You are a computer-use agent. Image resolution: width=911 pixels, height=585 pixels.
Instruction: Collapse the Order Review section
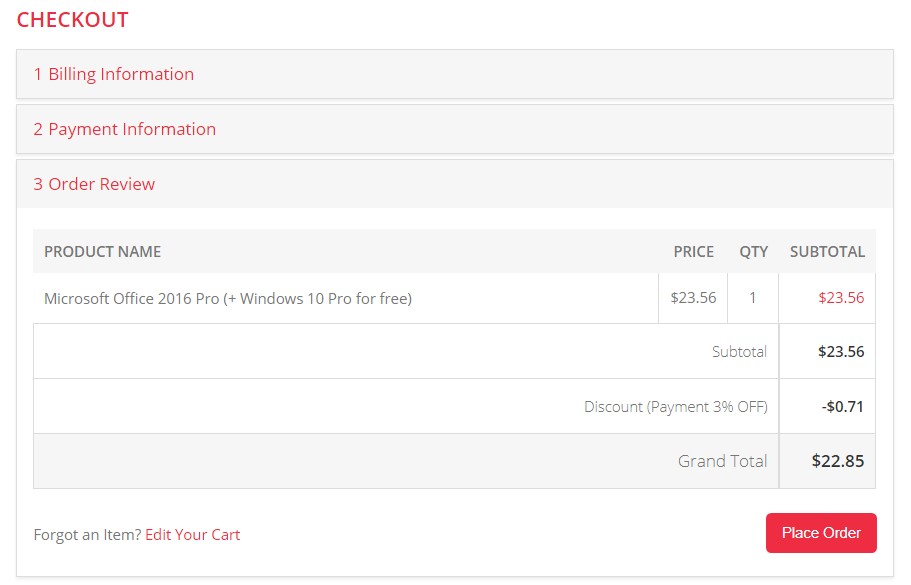(x=95, y=184)
